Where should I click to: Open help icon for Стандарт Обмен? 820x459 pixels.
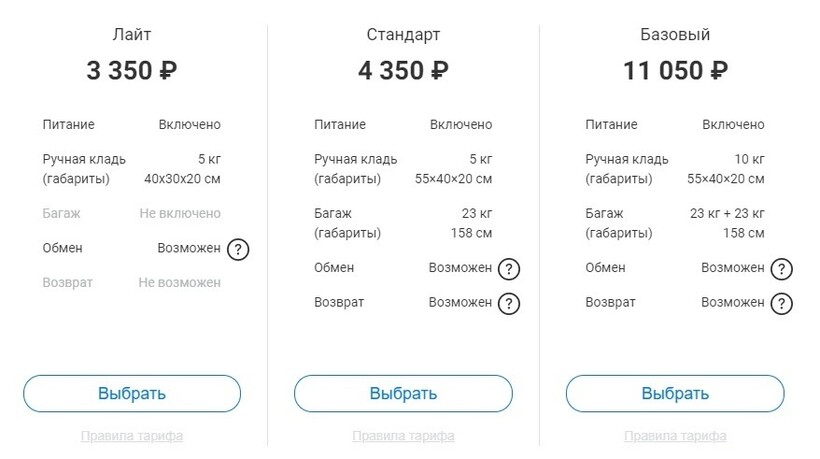pos(509,269)
